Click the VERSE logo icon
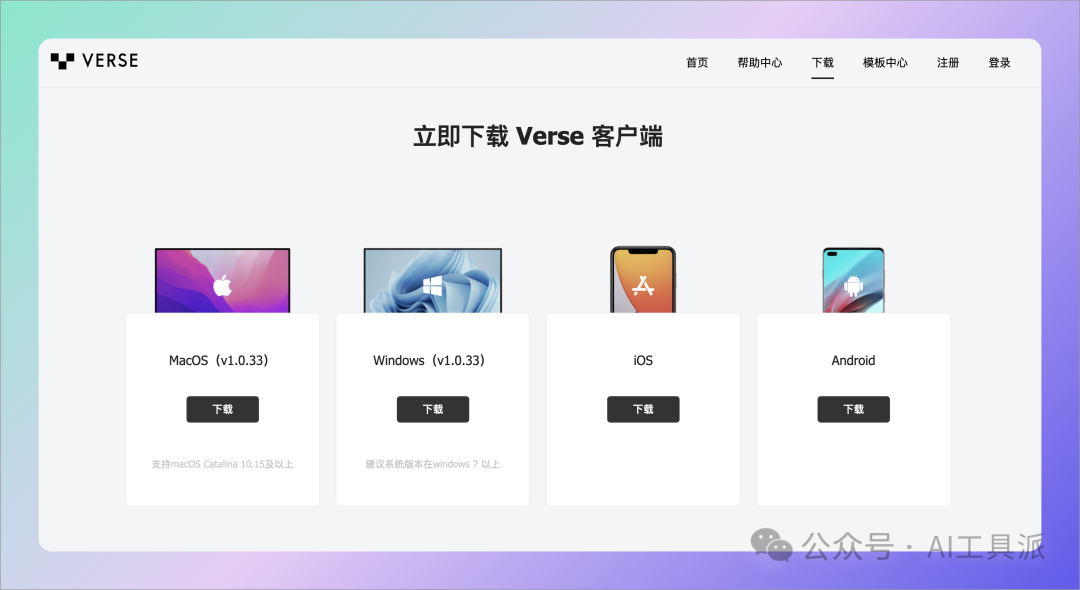Image resolution: width=1080 pixels, height=590 pixels. [x=62, y=61]
